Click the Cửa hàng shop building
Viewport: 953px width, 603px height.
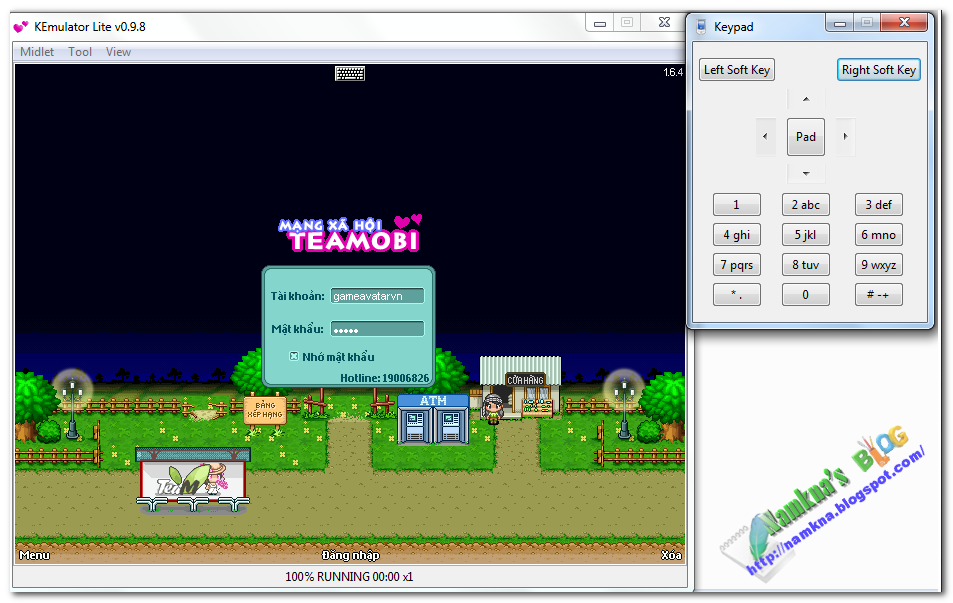coord(520,385)
